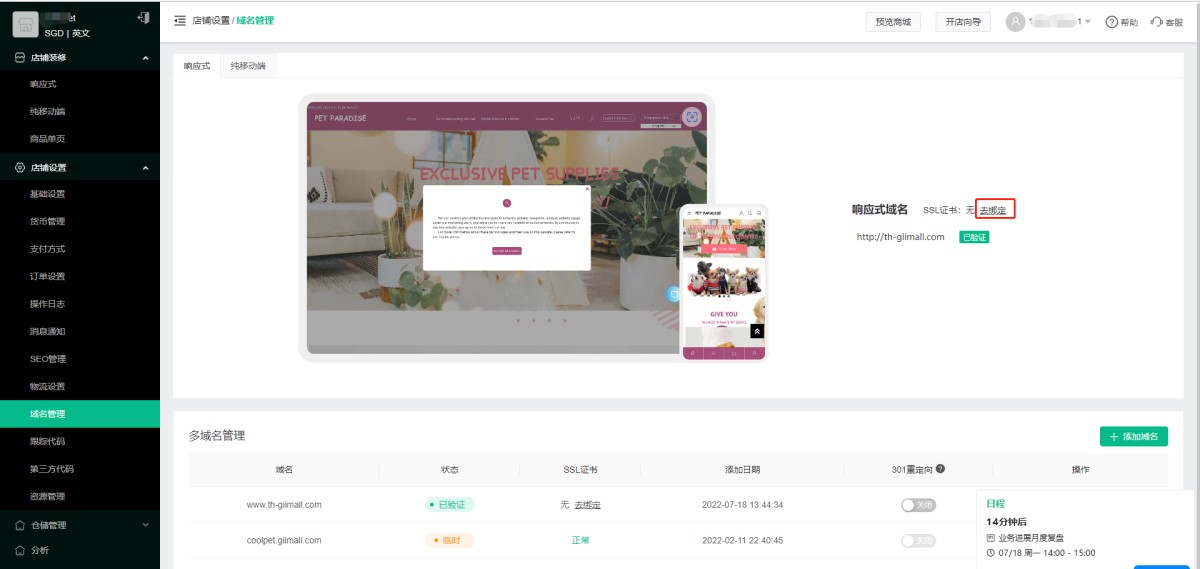Image resolution: width=1200 pixels, height=569 pixels.
Task: Toggle 301 redirect for coolpet.giimall.com
Action: (917, 540)
